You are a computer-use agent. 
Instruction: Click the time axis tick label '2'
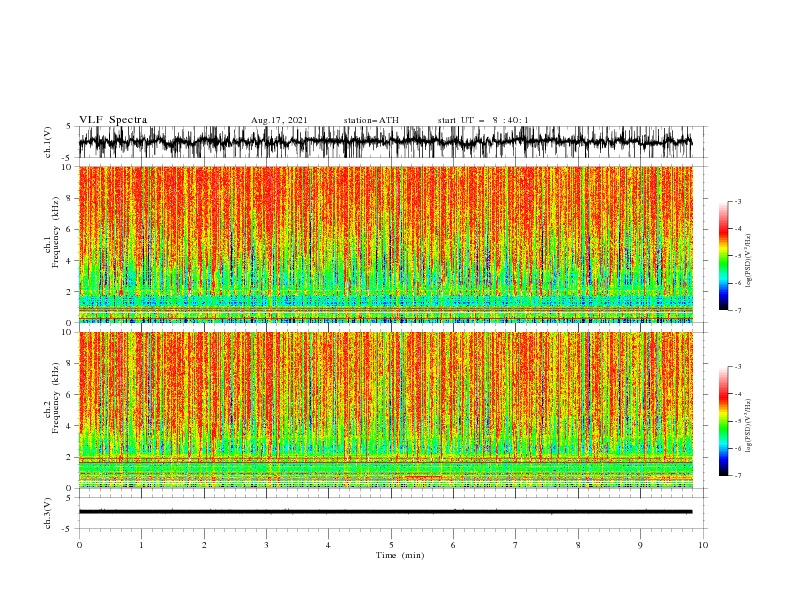204,545
